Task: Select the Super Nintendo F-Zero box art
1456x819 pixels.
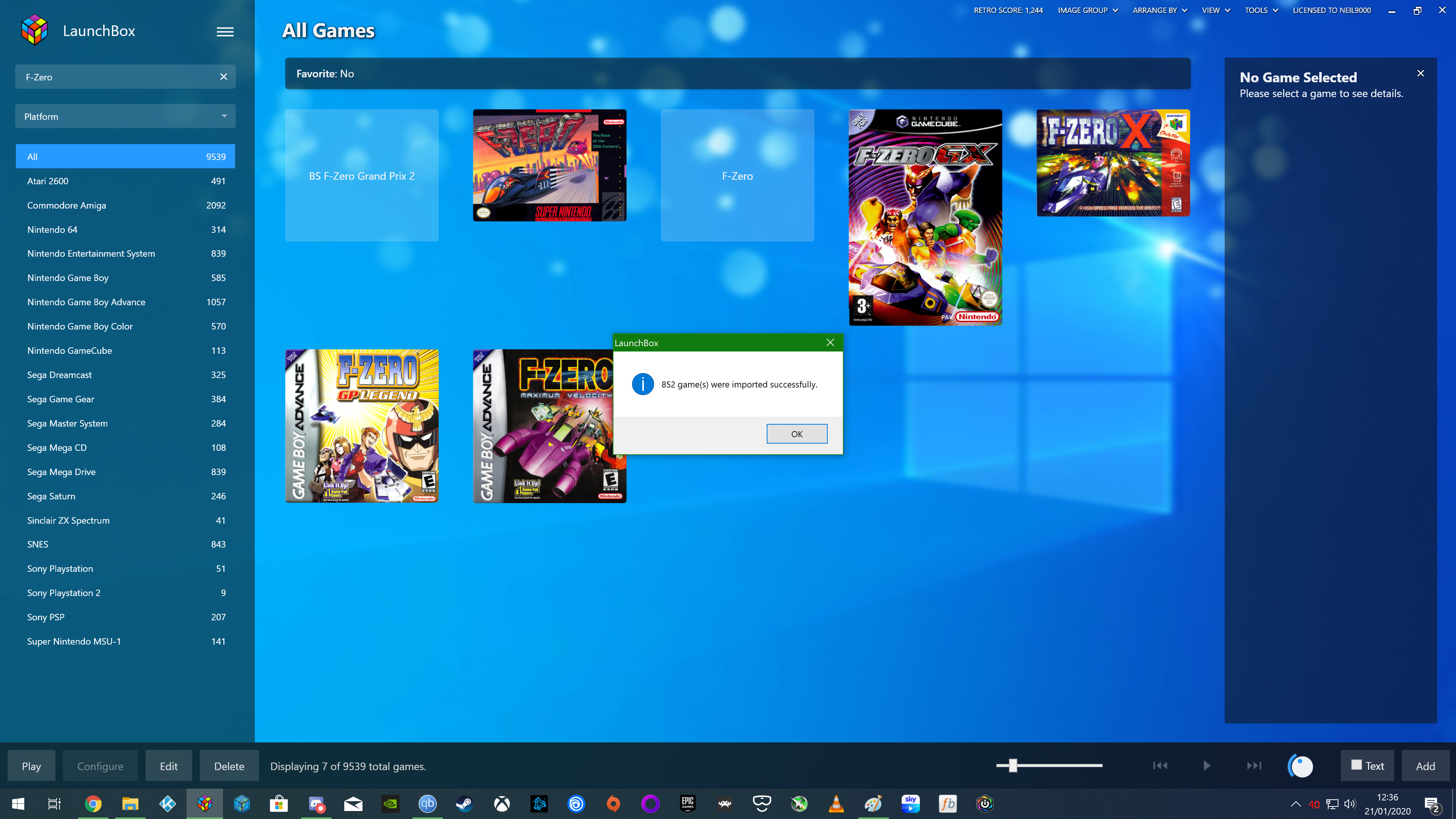Action: pos(549,165)
